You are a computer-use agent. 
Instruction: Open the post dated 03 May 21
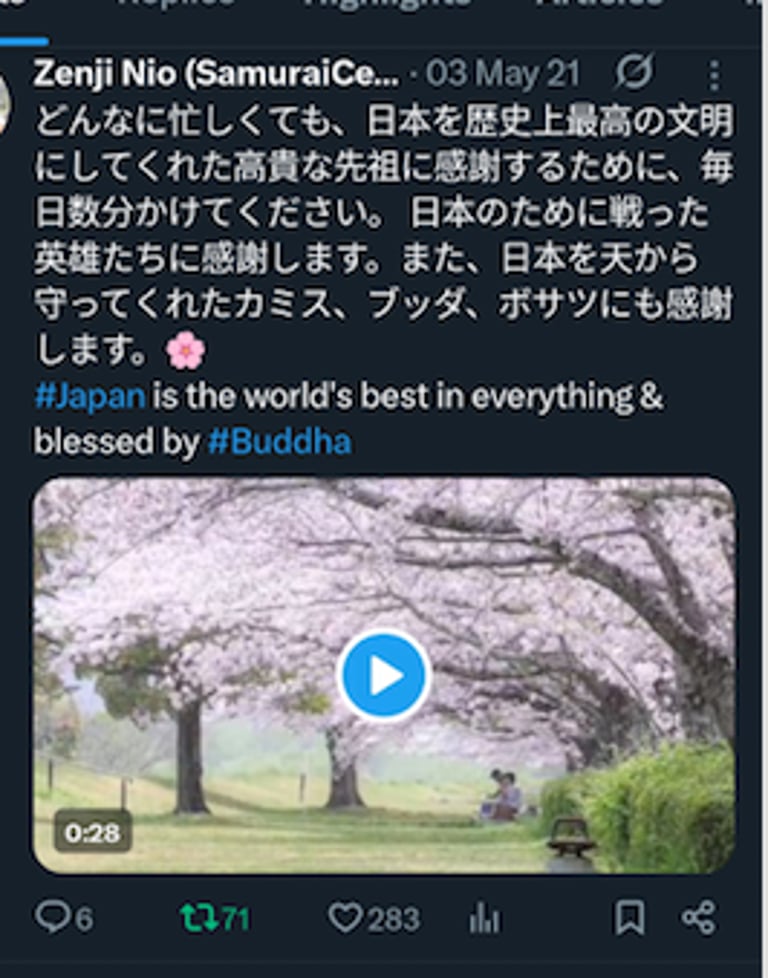click(x=503, y=74)
